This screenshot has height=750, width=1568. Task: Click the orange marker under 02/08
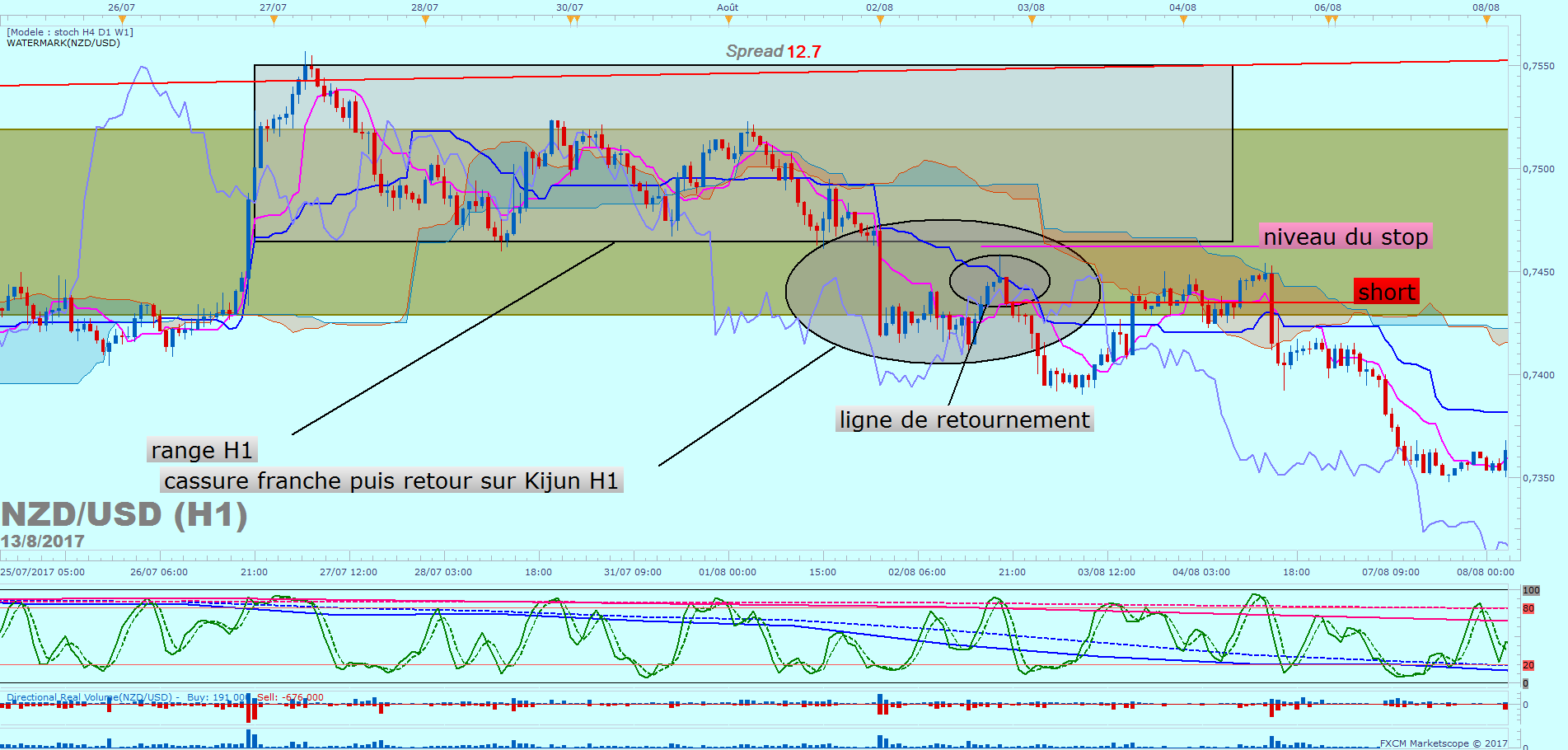[x=880, y=20]
